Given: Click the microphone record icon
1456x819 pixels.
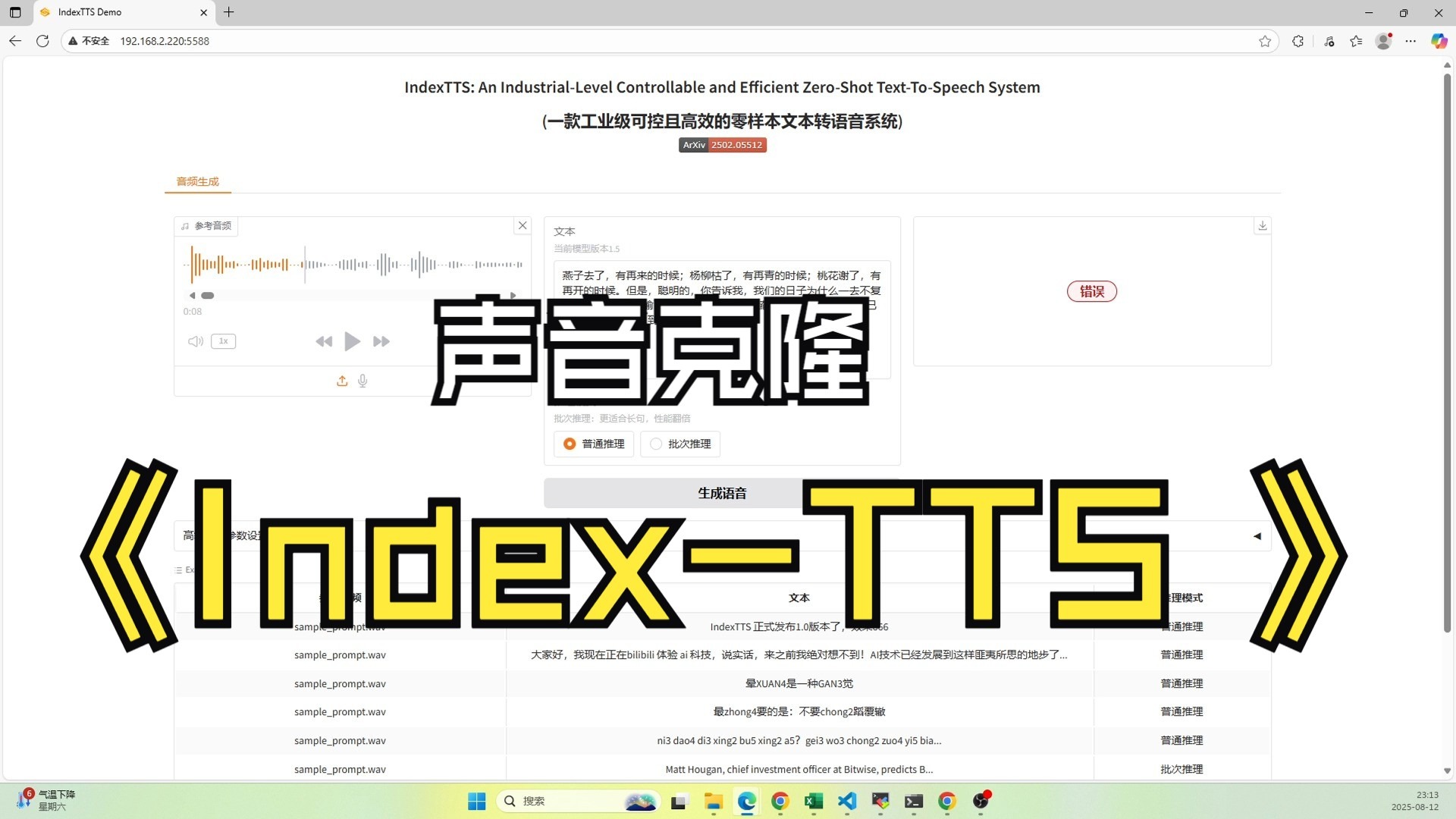Looking at the screenshot, I should pos(362,381).
